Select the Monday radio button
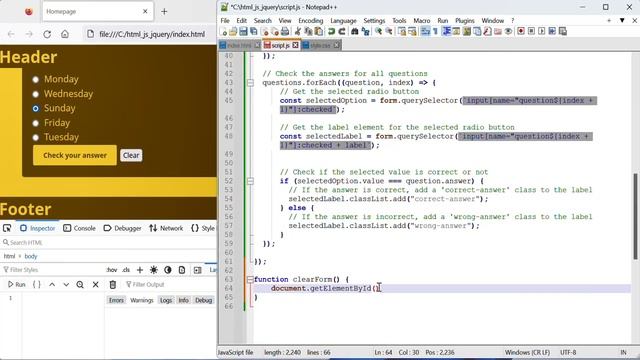The image size is (640, 360). click(x=36, y=79)
